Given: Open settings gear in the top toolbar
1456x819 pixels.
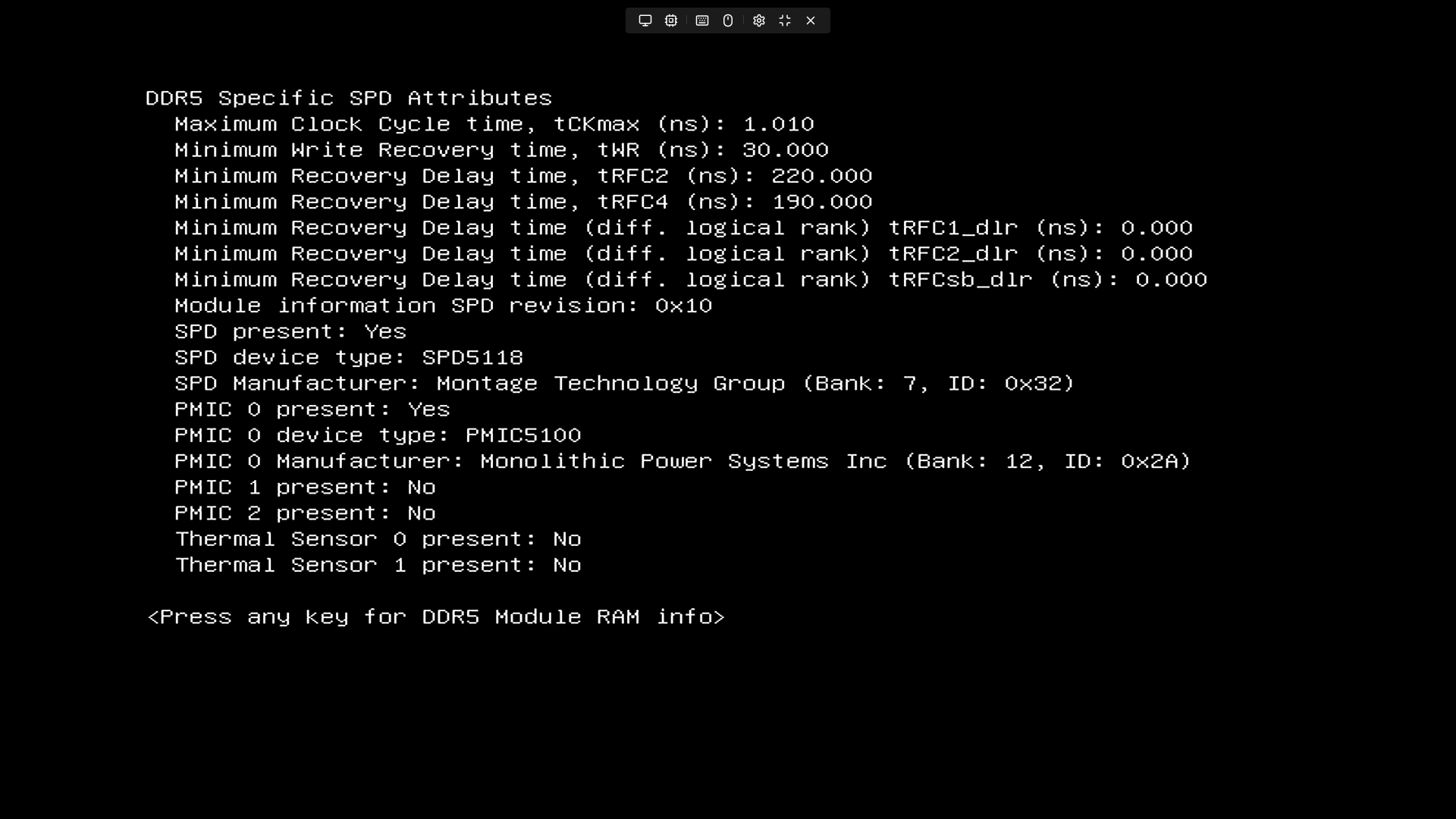Looking at the screenshot, I should click(x=759, y=20).
